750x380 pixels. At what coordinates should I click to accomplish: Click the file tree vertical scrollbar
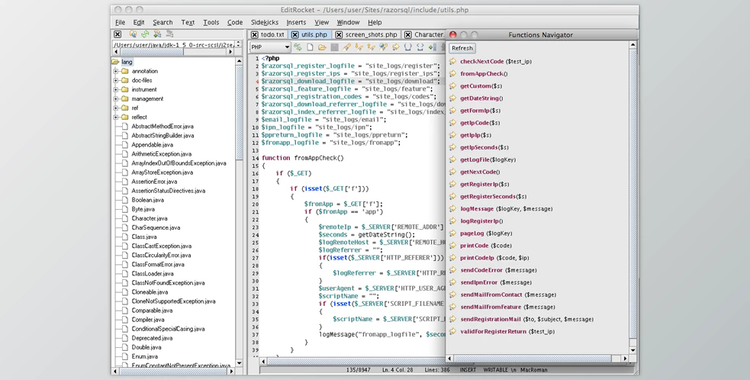tap(240, 112)
